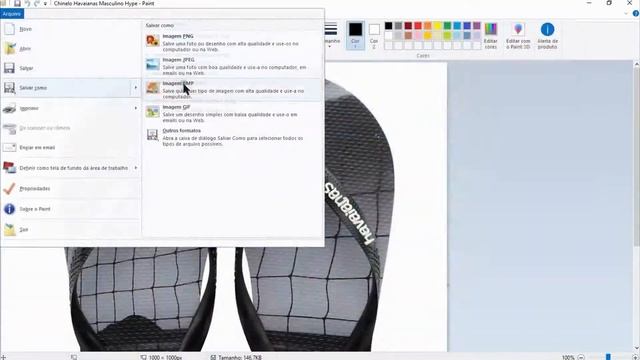Save as Imagem JPEG

coord(233,66)
